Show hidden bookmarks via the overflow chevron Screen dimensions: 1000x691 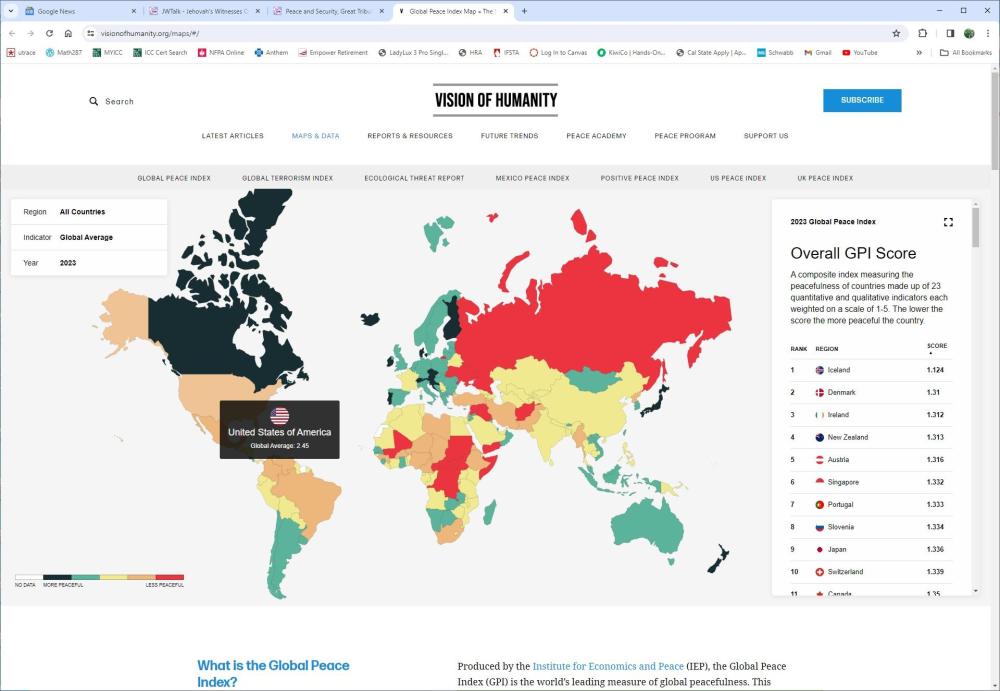click(x=919, y=52)
